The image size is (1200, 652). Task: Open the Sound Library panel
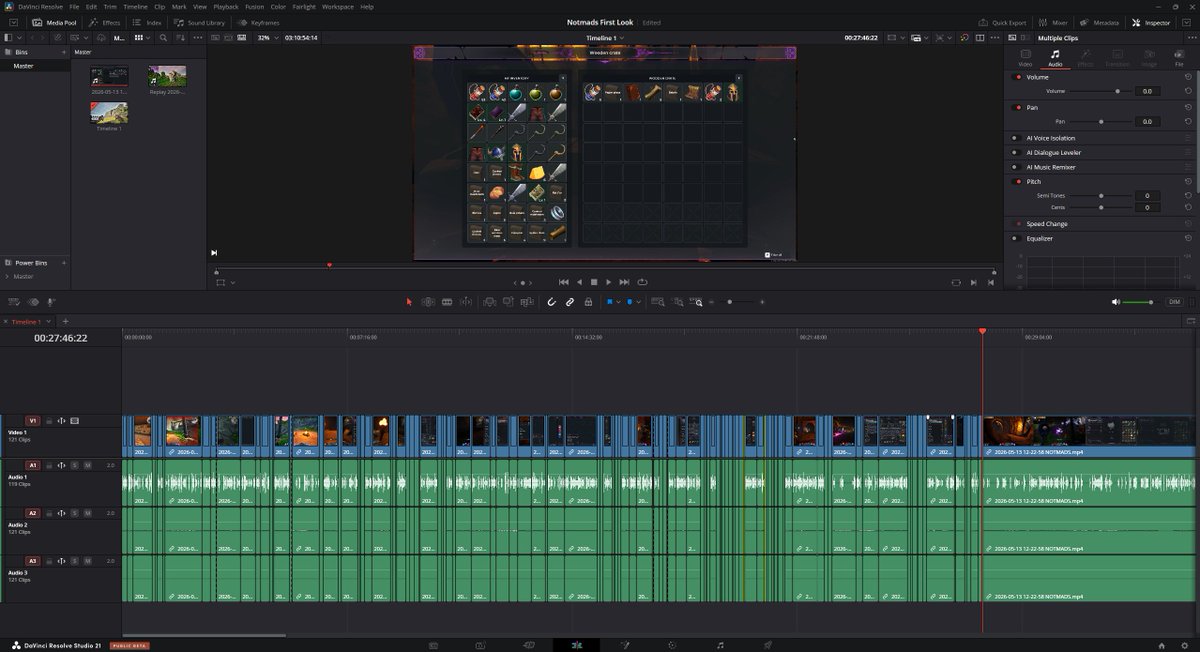click(199, 22)
